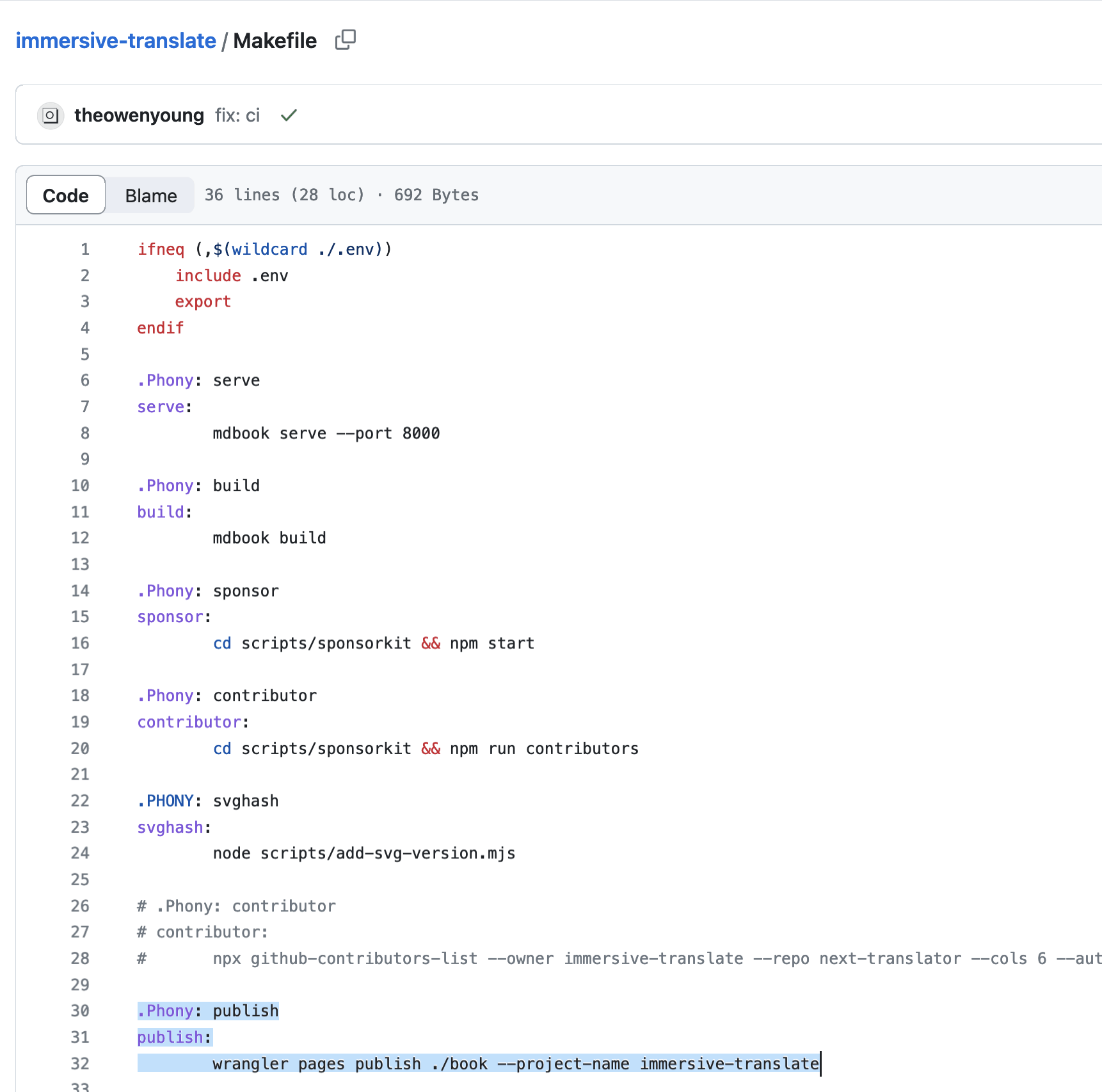Click the 'serve:' target on line 7

164,406
